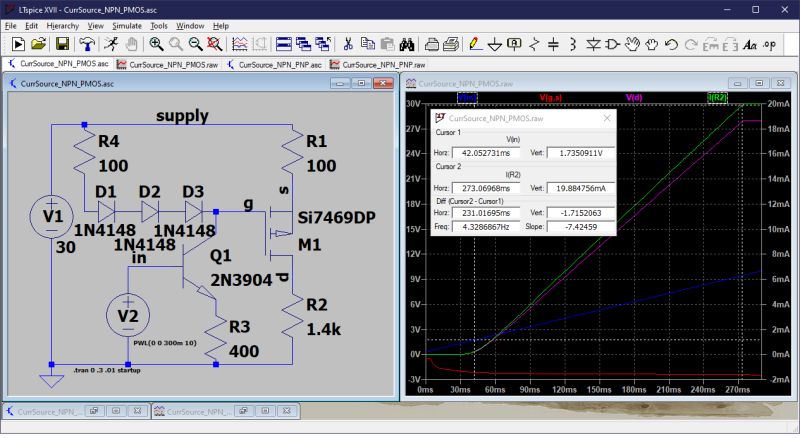Switch to CurrSource_NPN_PNP.asc tab
The width and height of the screenshot is (800, 438).
pyautogui.click(x=274, y=65)
